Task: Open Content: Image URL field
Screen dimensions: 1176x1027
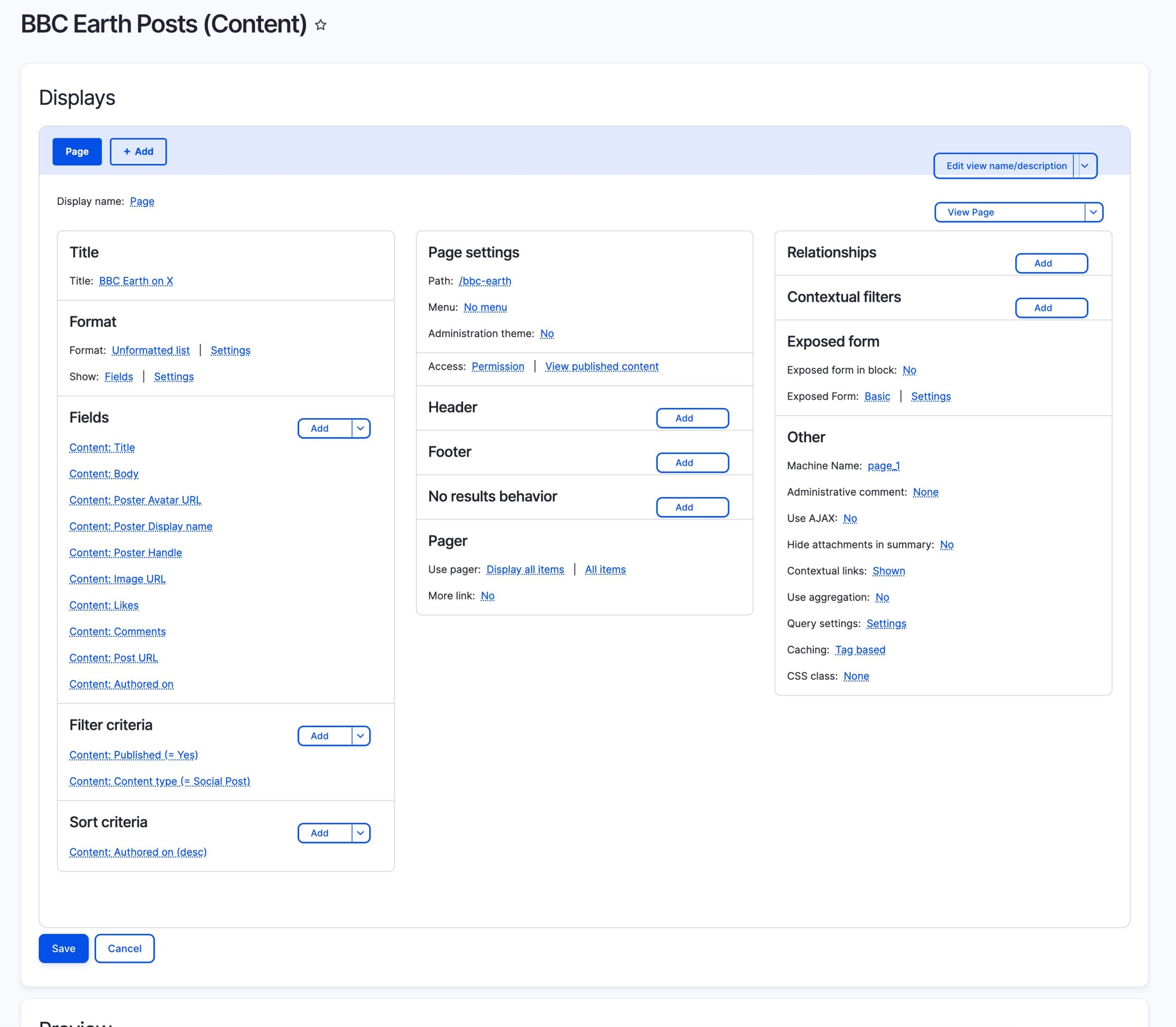Action: tap(118, 579)
